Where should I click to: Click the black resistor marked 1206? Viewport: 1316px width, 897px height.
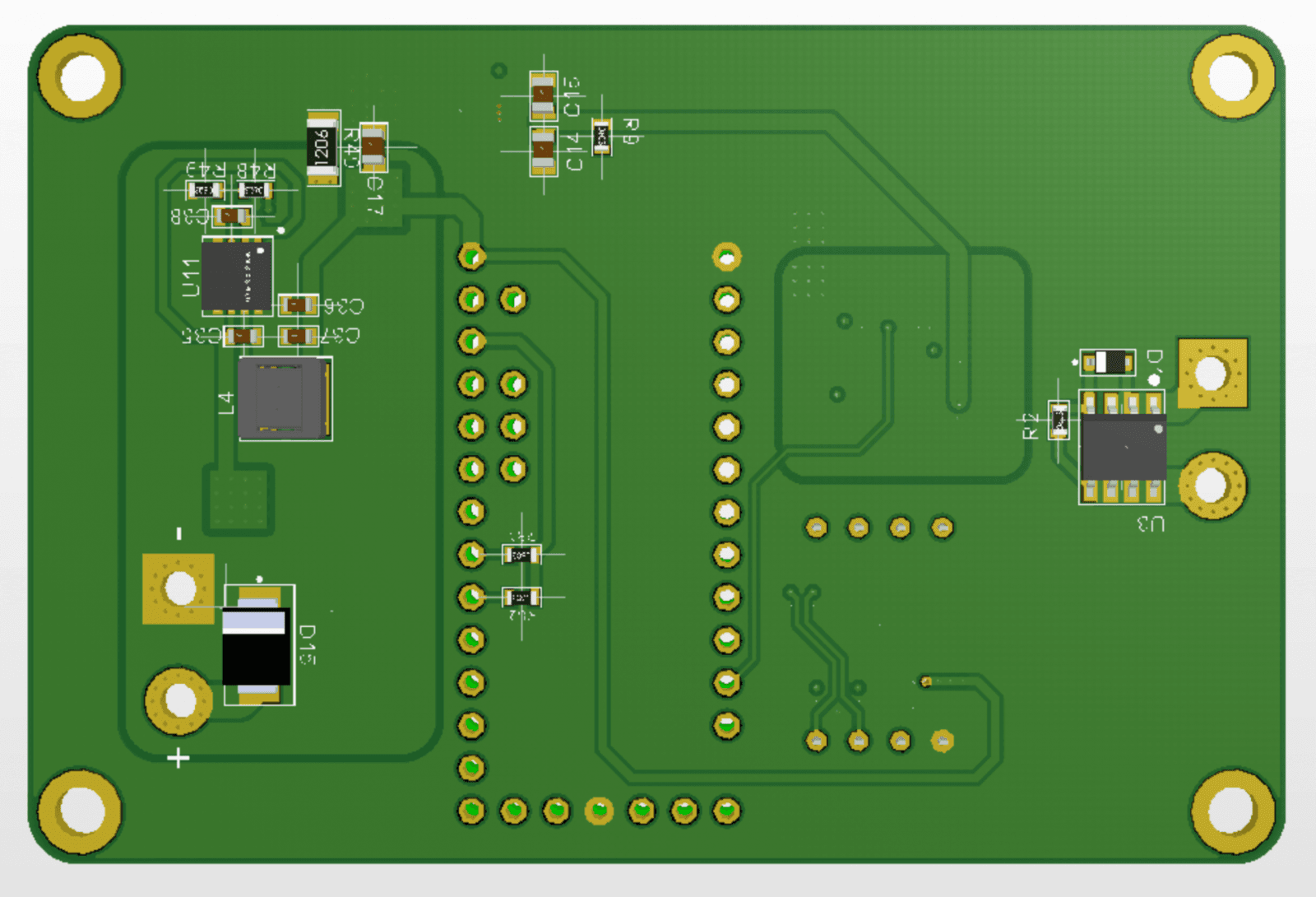click(x=322, y=148)
